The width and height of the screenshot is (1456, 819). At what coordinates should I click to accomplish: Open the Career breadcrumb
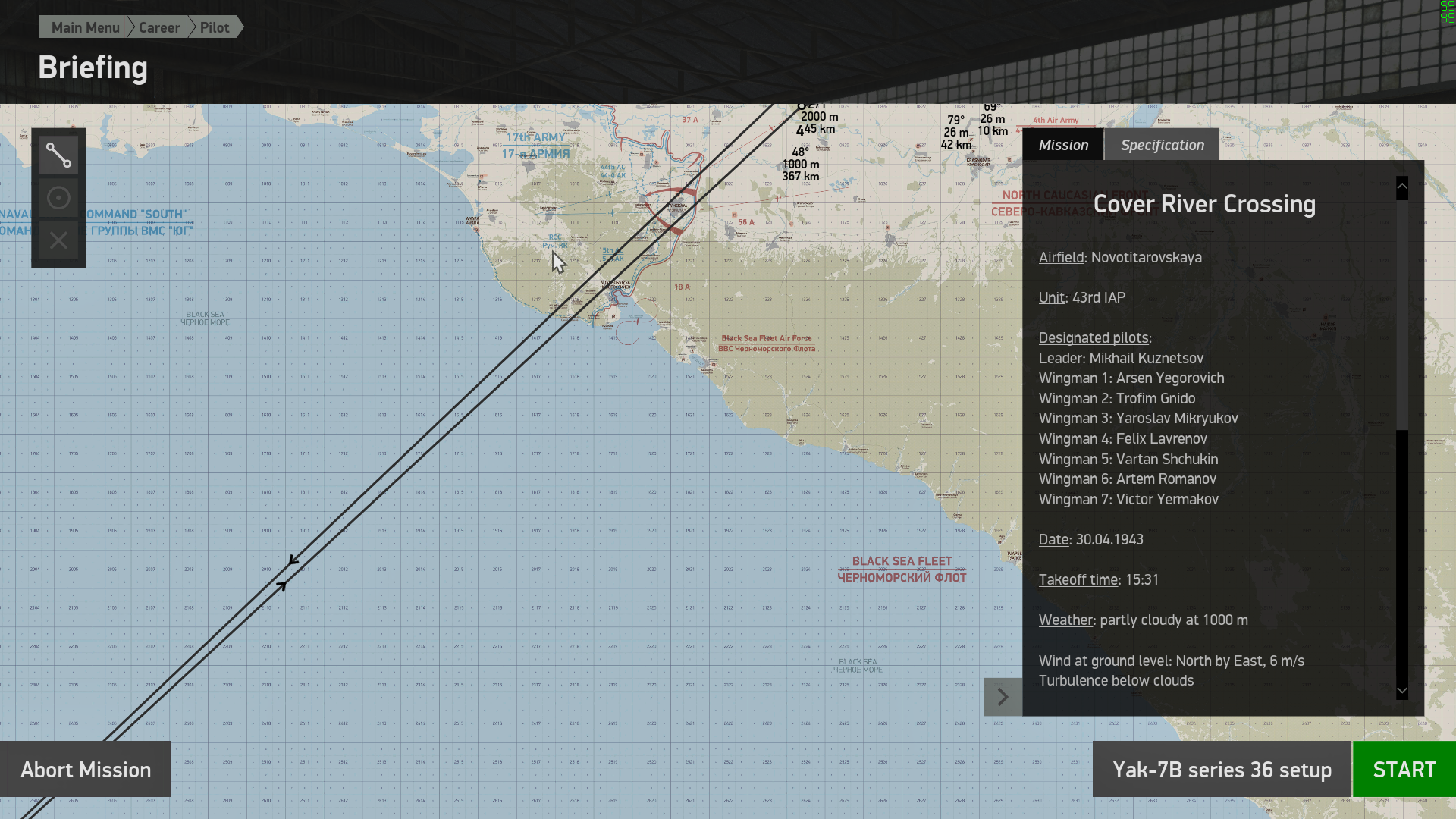(159, 27)
